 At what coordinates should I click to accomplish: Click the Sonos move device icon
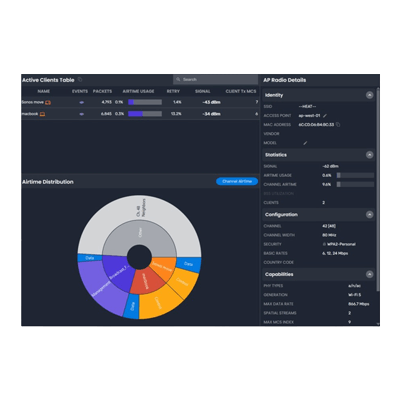click(x=48, y=102)
